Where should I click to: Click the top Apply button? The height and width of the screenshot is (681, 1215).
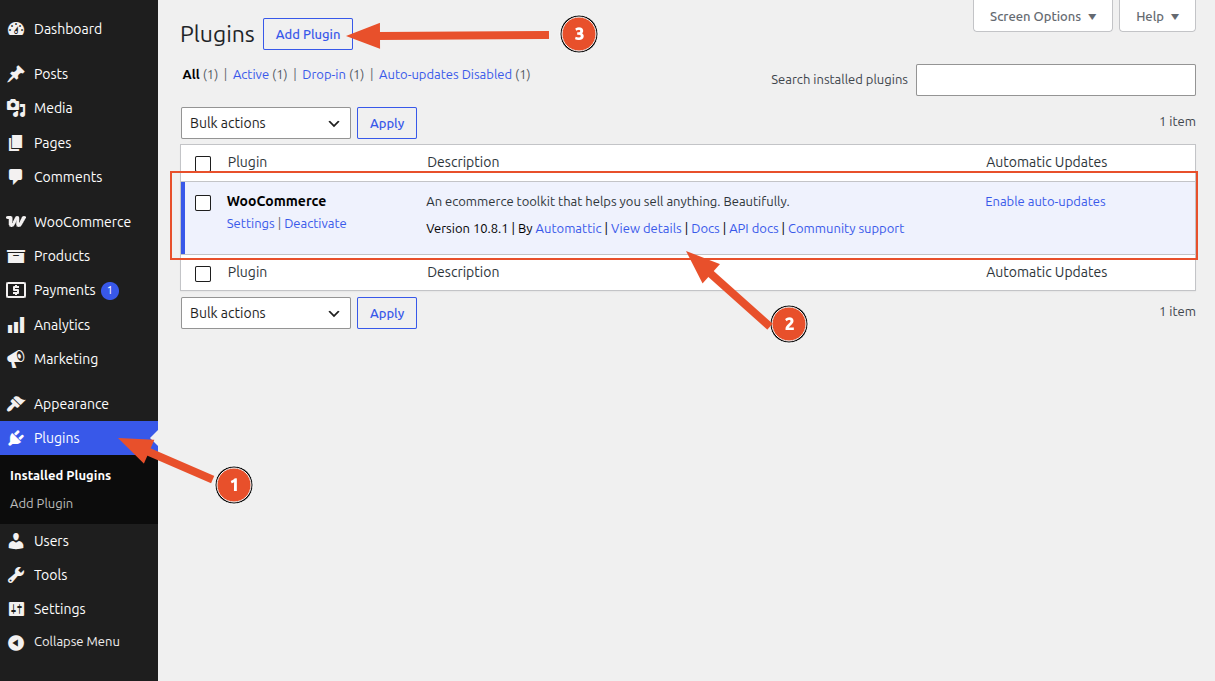pos(387,123)
